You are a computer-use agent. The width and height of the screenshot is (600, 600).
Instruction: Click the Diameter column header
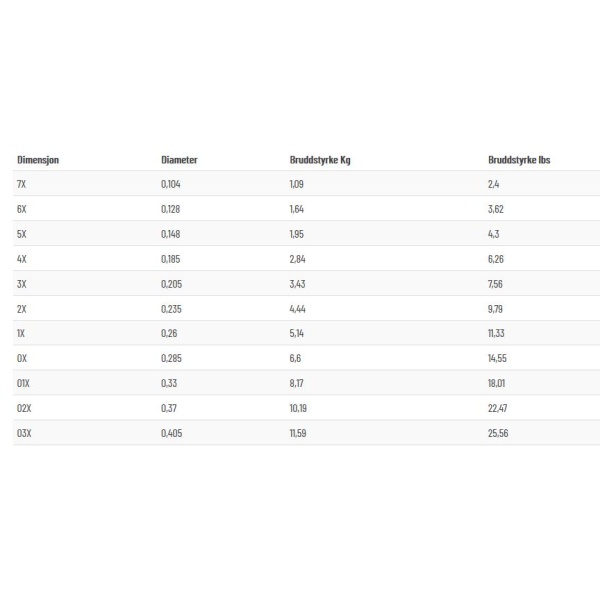(x=179, y=160)
